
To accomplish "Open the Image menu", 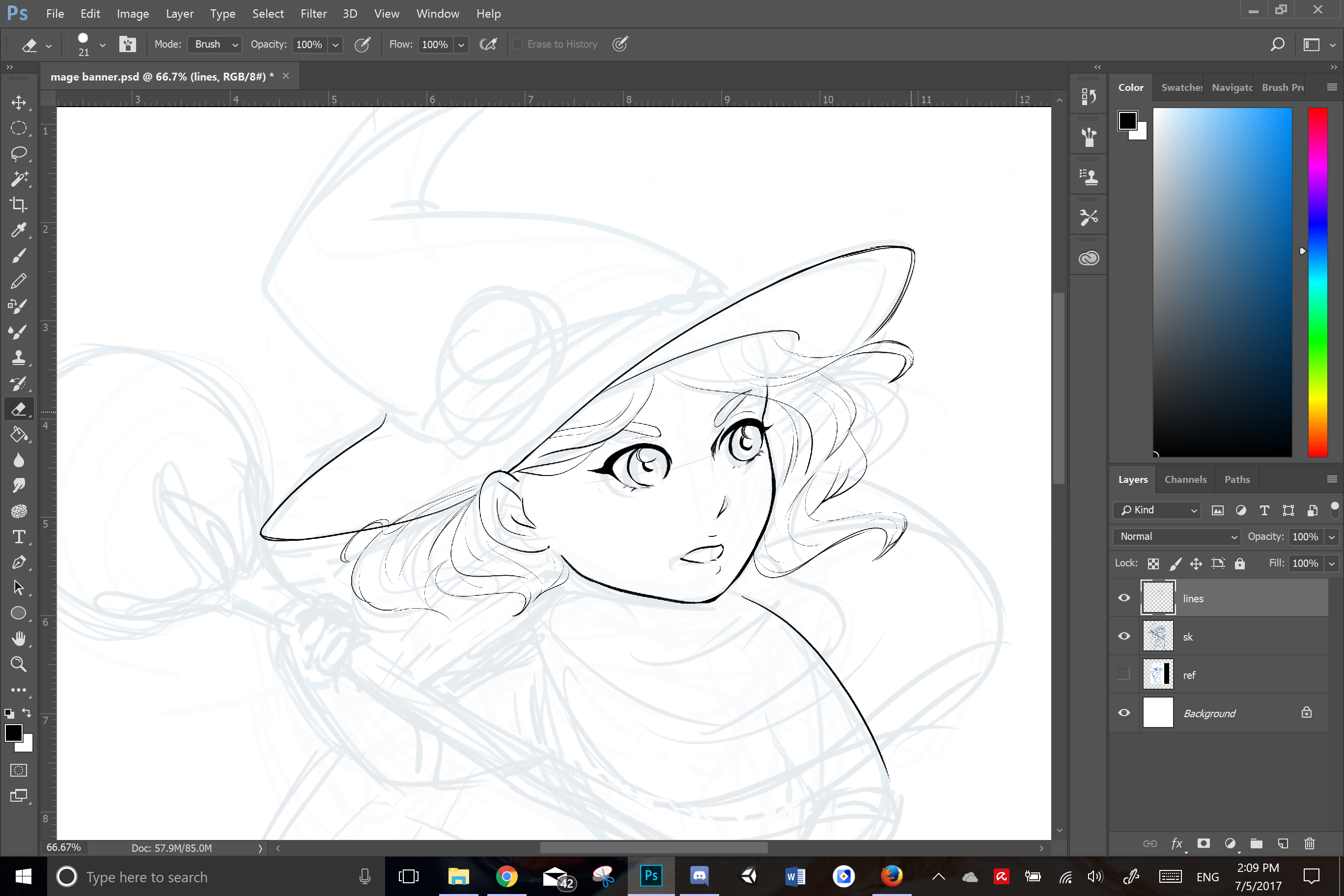I will [133, 13].
